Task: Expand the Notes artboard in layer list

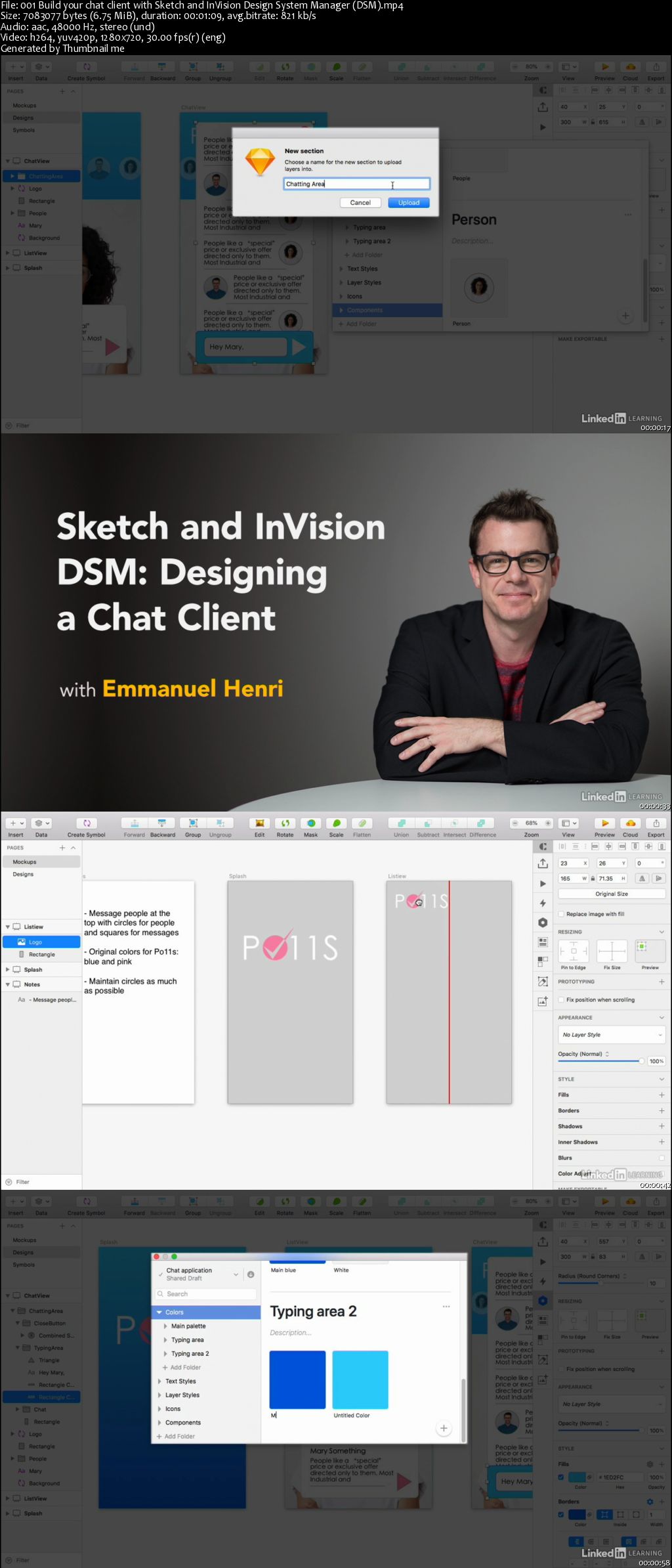Action: pos(8,984)
